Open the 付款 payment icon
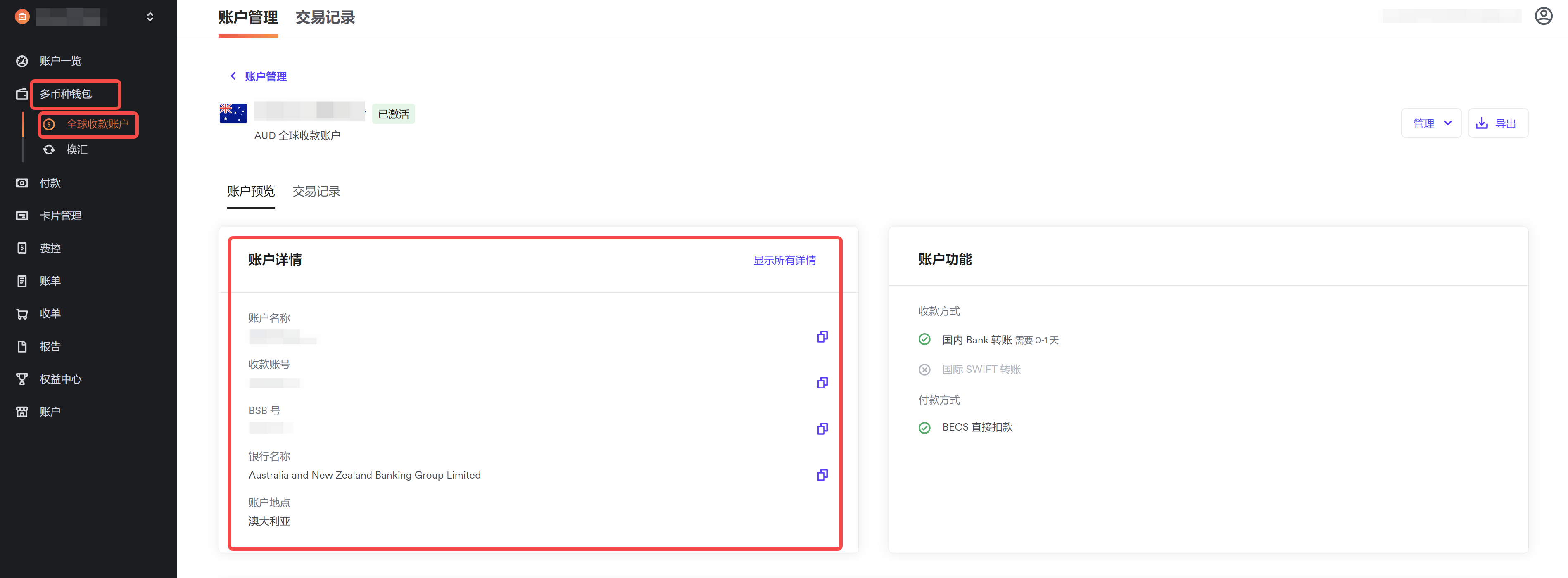This screenshot has width=1568, height=578. point(22,183)
